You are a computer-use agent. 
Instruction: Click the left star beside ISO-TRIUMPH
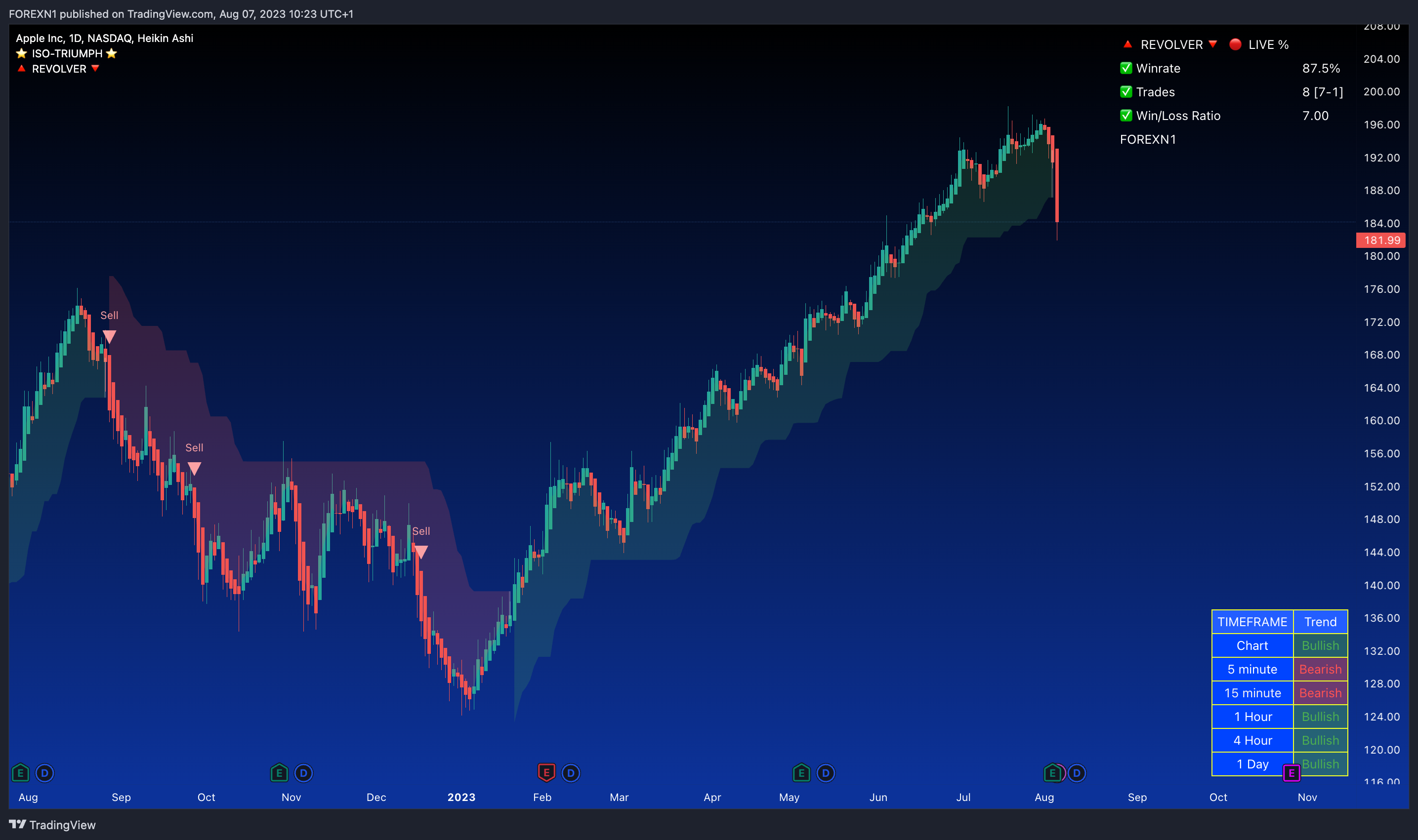pos(22,53)
